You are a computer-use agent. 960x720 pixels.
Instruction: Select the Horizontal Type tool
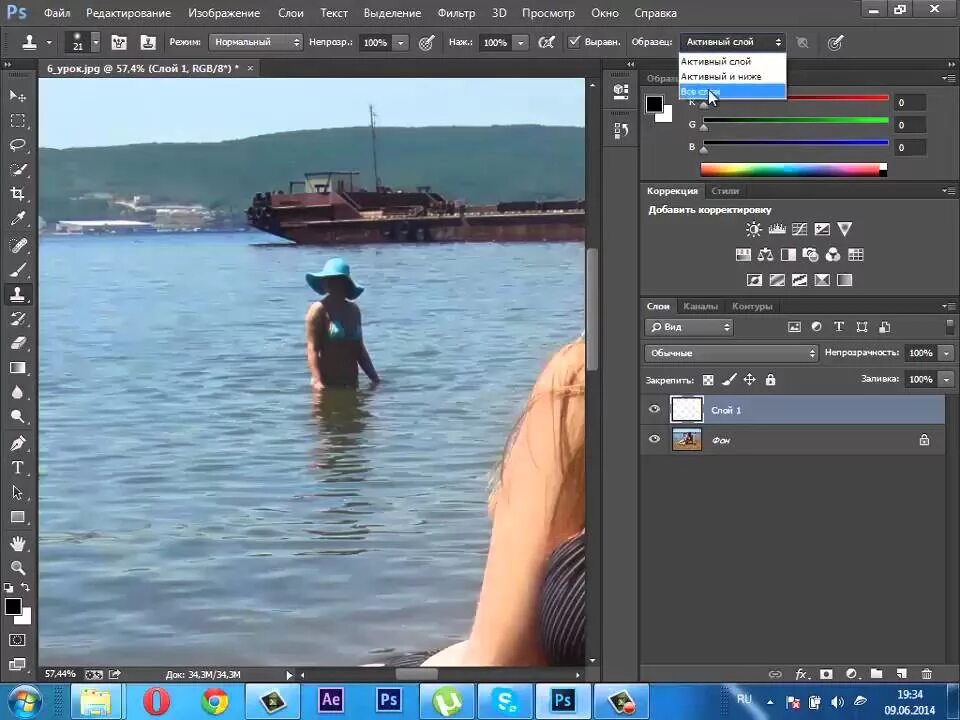coord(17,468)
